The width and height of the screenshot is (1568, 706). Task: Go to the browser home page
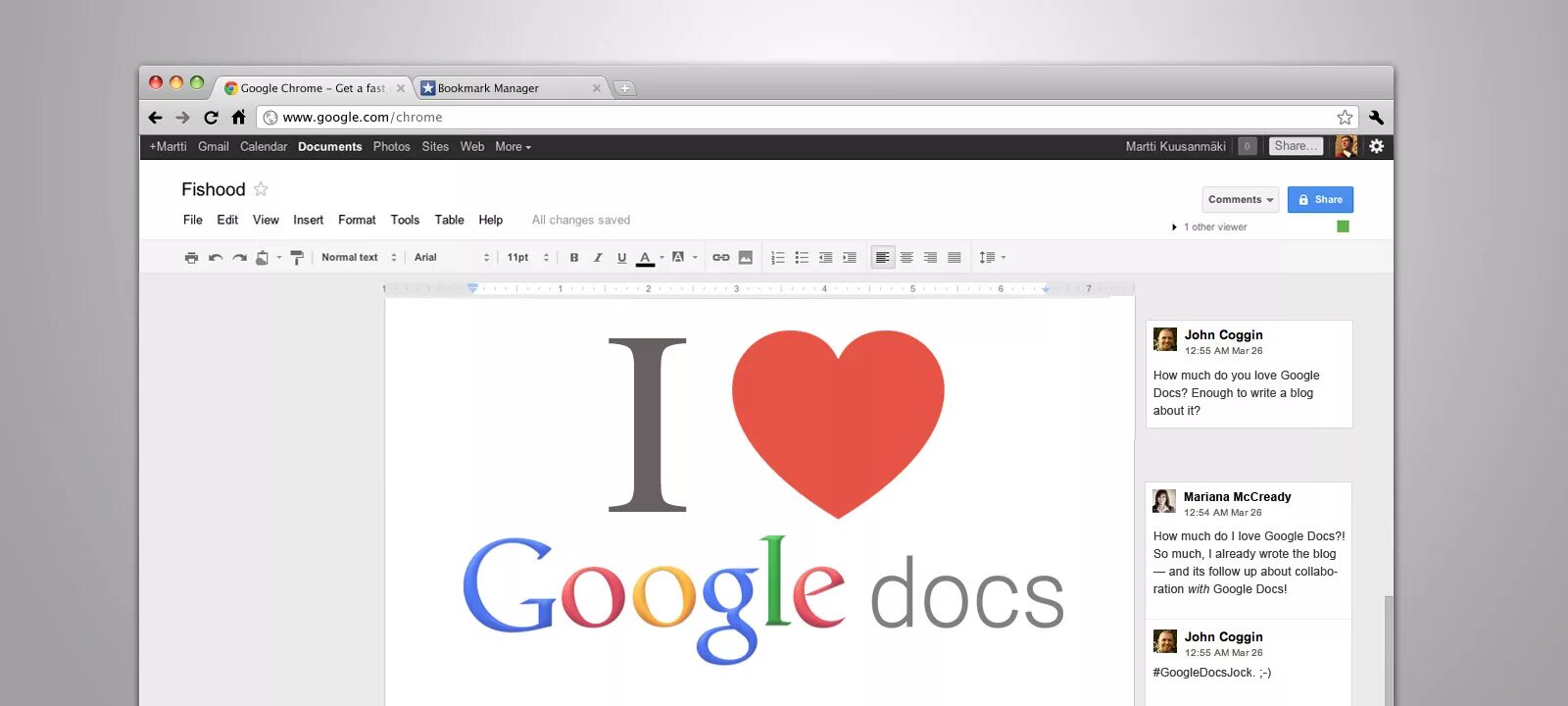click(x=238, y=117)
